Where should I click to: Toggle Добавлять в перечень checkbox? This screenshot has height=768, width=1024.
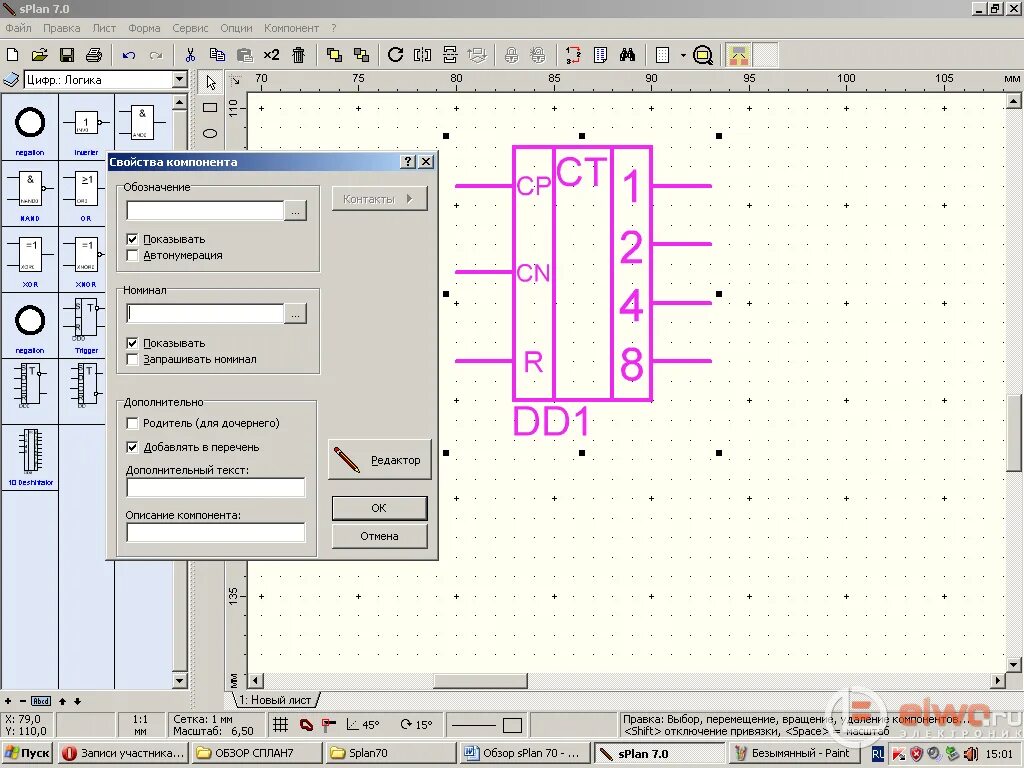coord(133,447)
